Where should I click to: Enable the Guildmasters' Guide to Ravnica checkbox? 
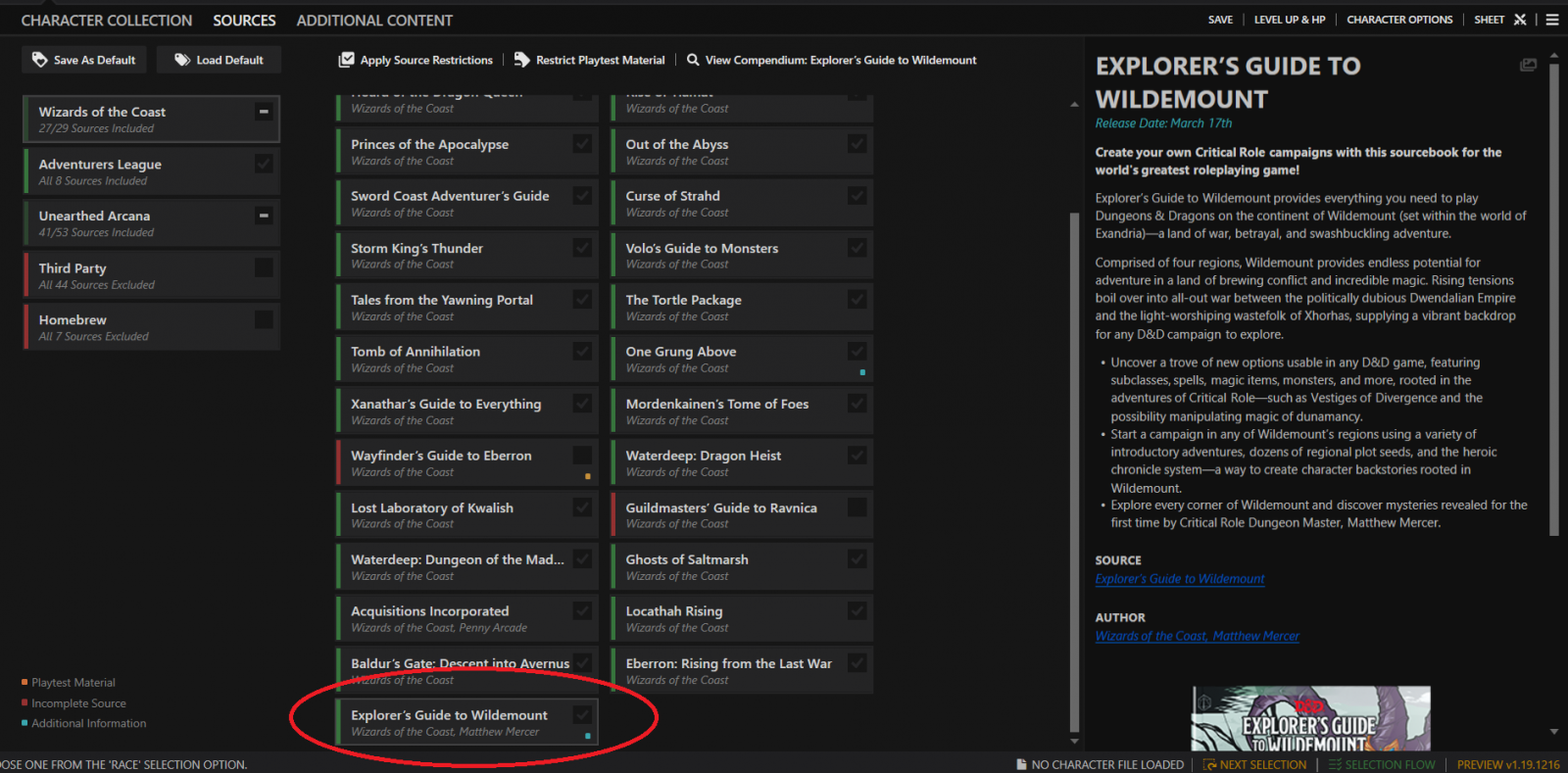(857, 507)
